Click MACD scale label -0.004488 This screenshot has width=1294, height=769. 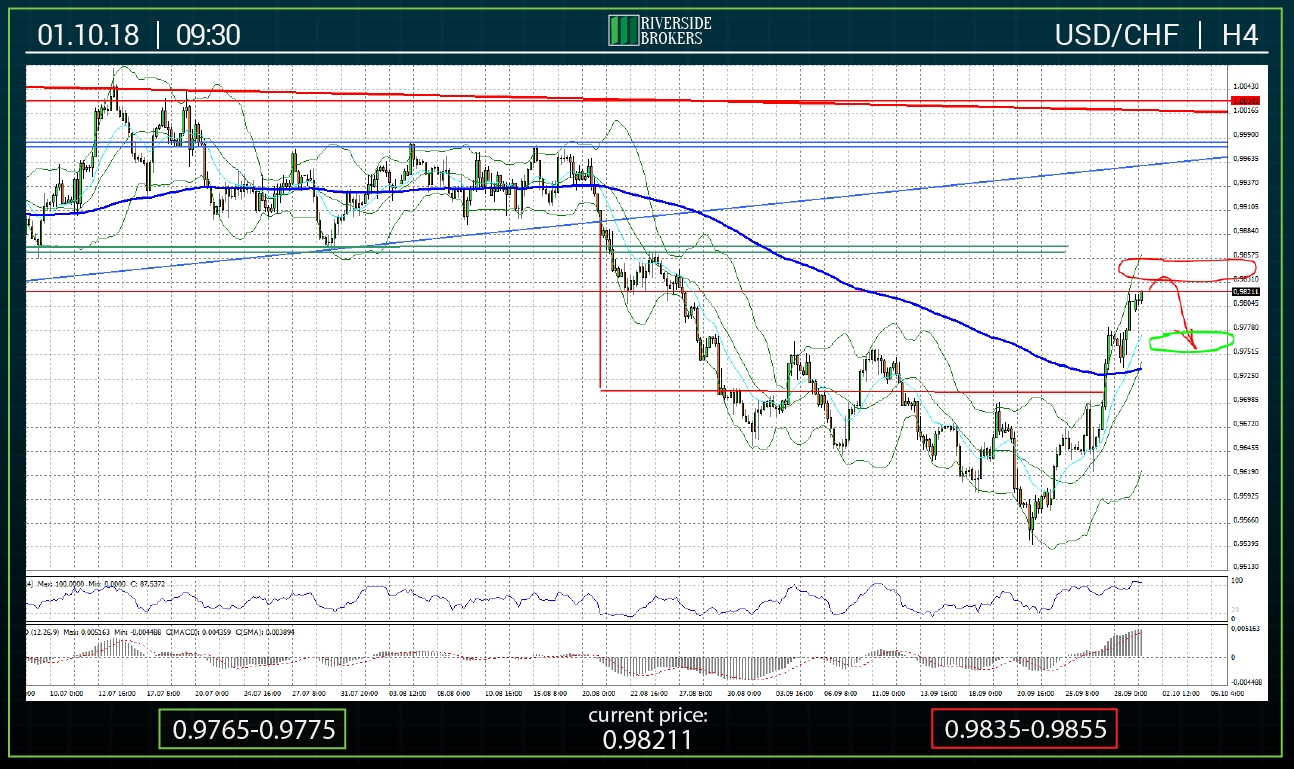tap(1245, 681)
